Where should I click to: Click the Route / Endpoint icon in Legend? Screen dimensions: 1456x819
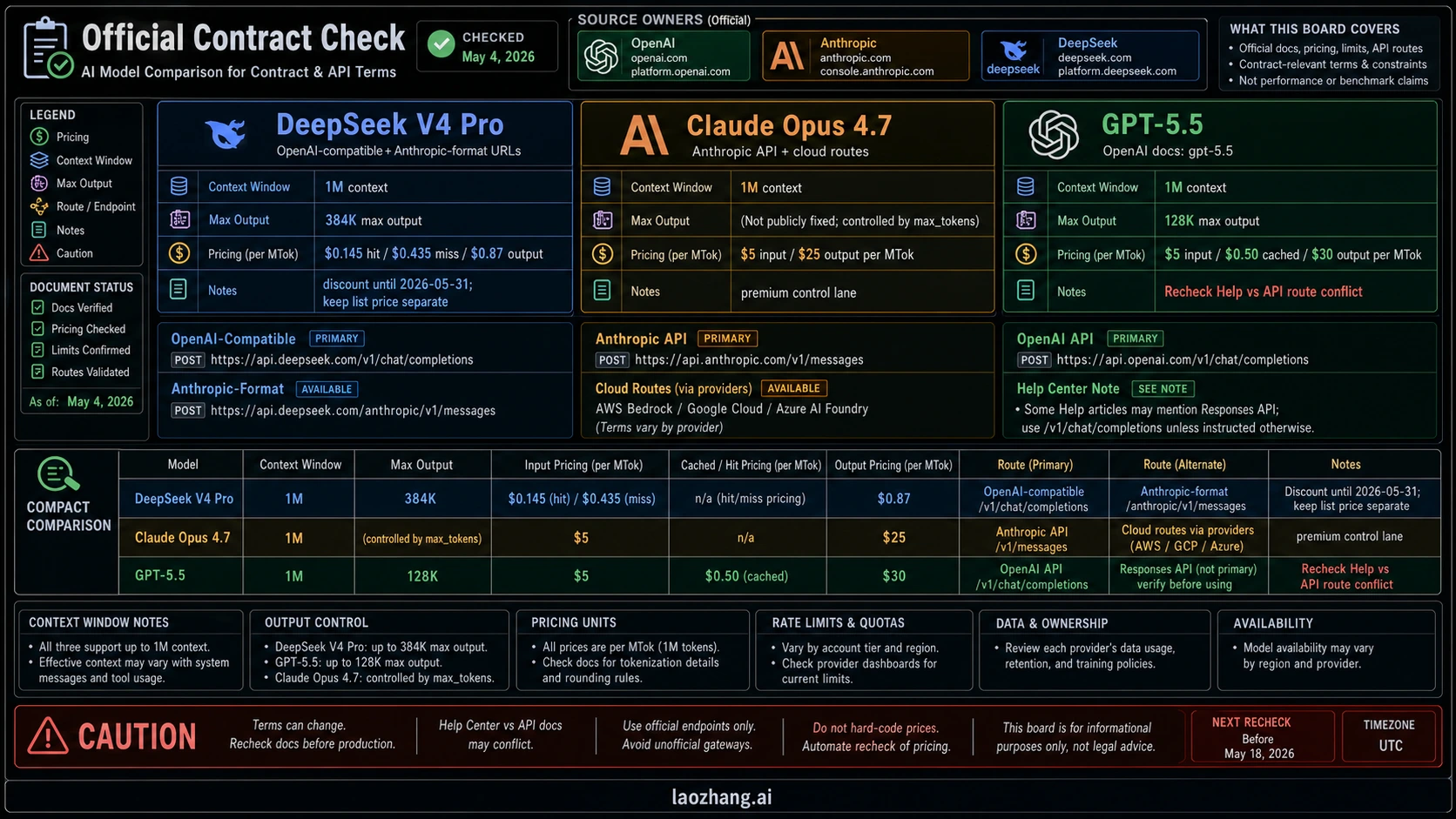(39, 206)
